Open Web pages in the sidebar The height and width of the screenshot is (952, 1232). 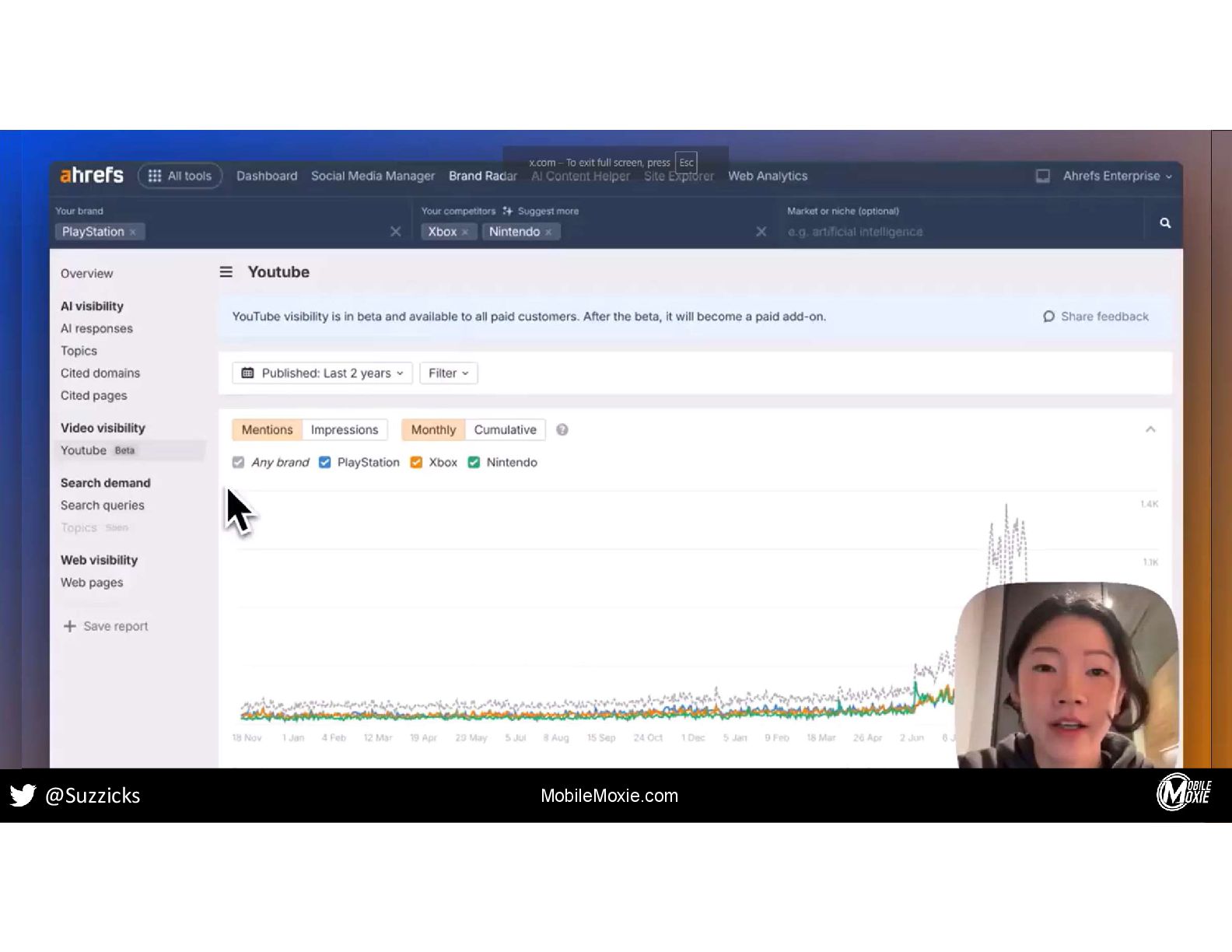pos(92,583)
